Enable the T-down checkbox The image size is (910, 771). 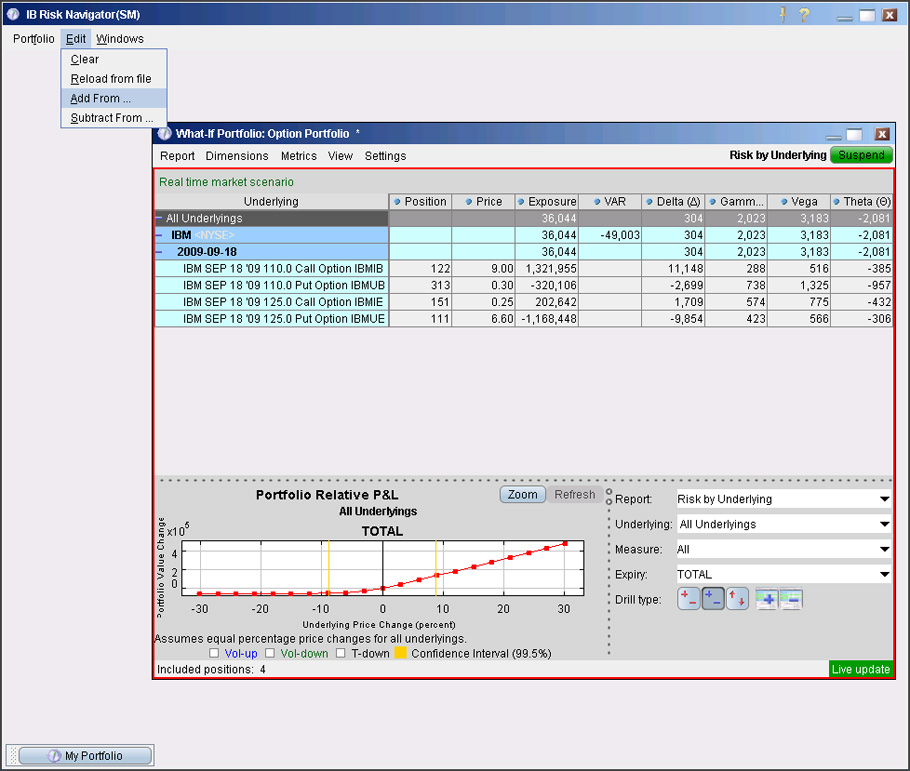[x=341, y=653]
